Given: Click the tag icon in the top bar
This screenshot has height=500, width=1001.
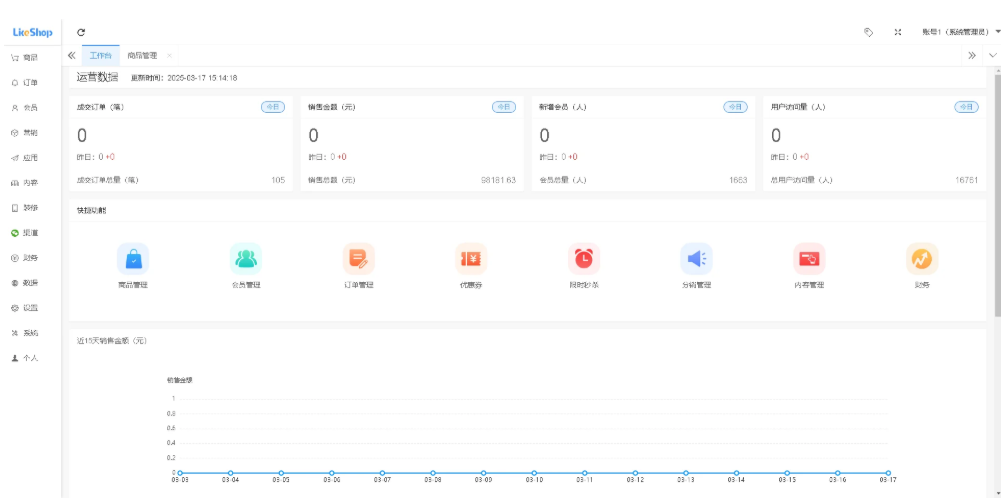Looking at the screenshot, I should tap(868, 33).
